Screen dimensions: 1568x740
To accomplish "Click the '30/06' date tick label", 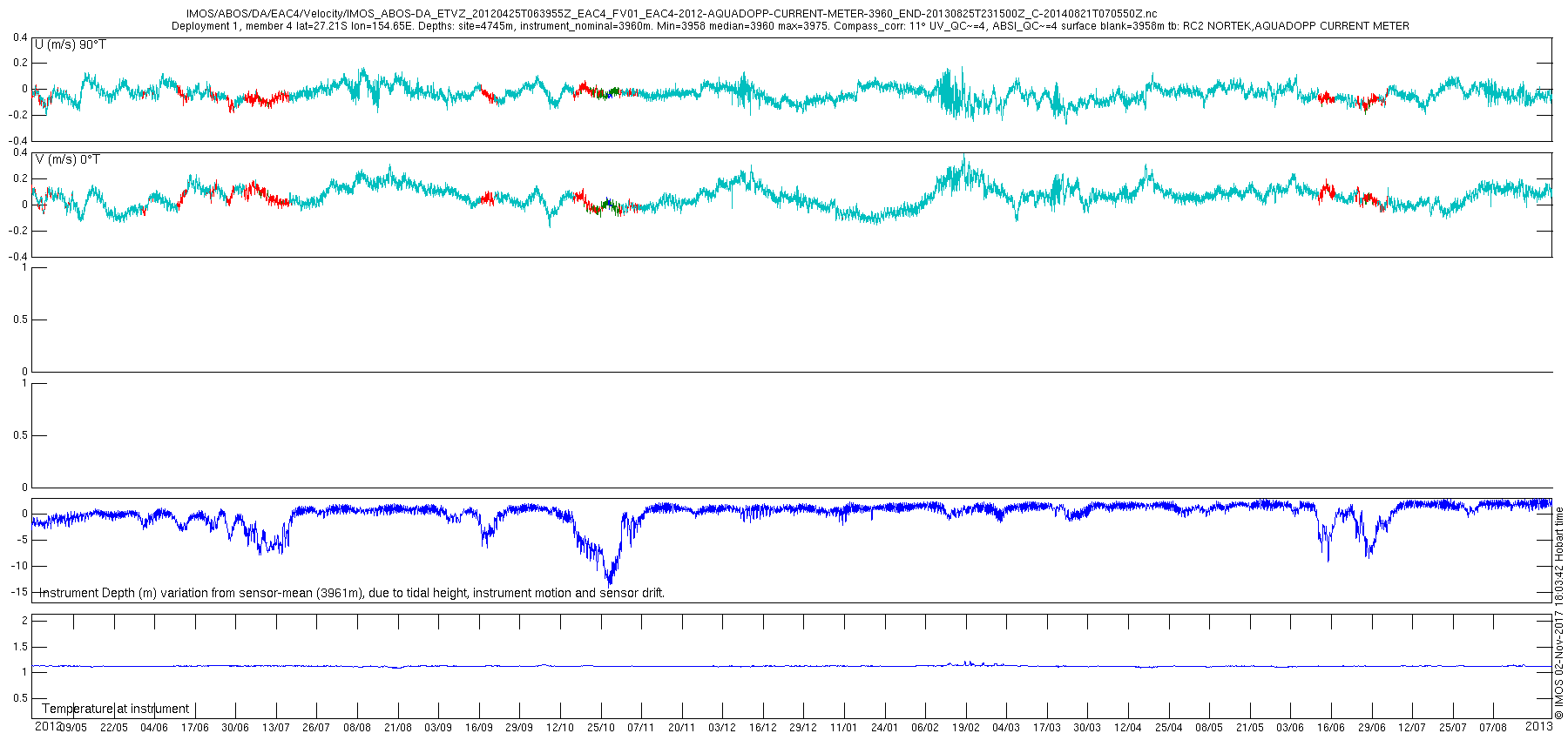I will coord(235,728).
